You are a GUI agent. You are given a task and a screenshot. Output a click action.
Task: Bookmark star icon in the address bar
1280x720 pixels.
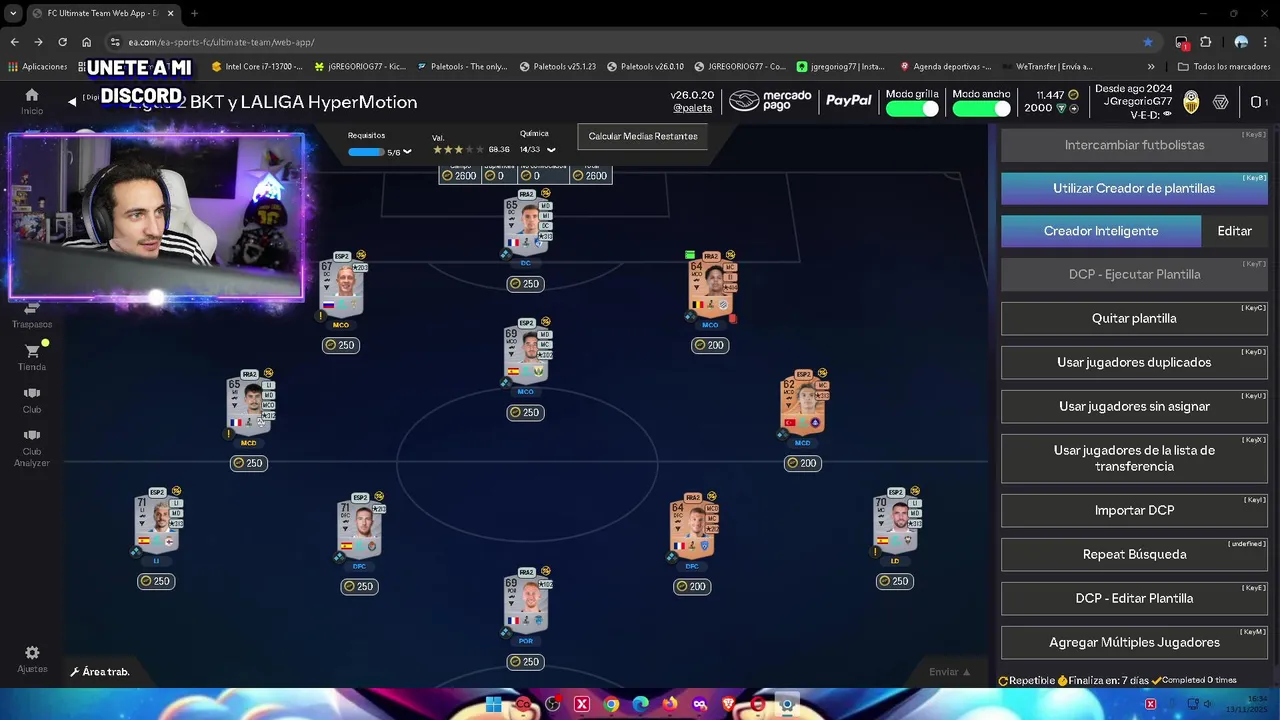tap(1148, 42)
